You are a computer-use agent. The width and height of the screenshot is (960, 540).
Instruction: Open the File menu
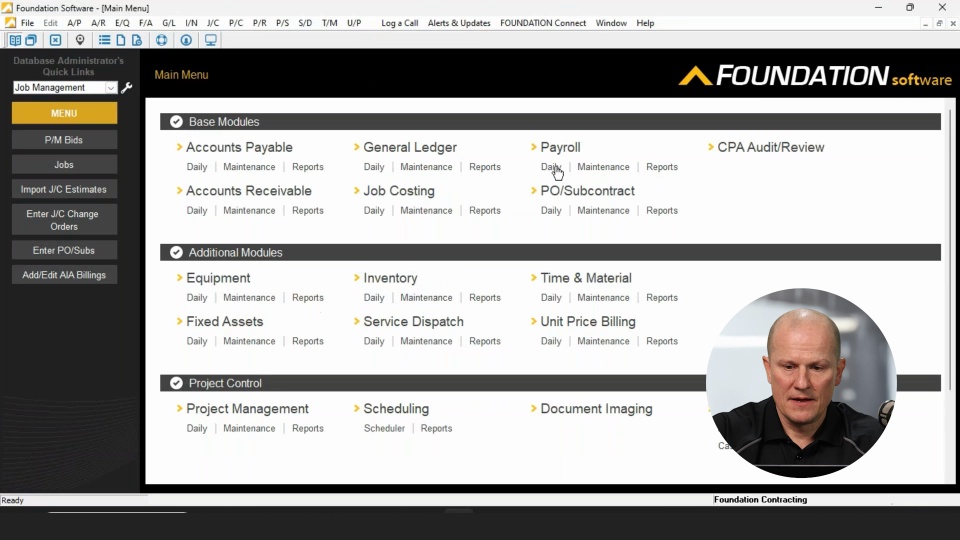(x=28, y=23)
